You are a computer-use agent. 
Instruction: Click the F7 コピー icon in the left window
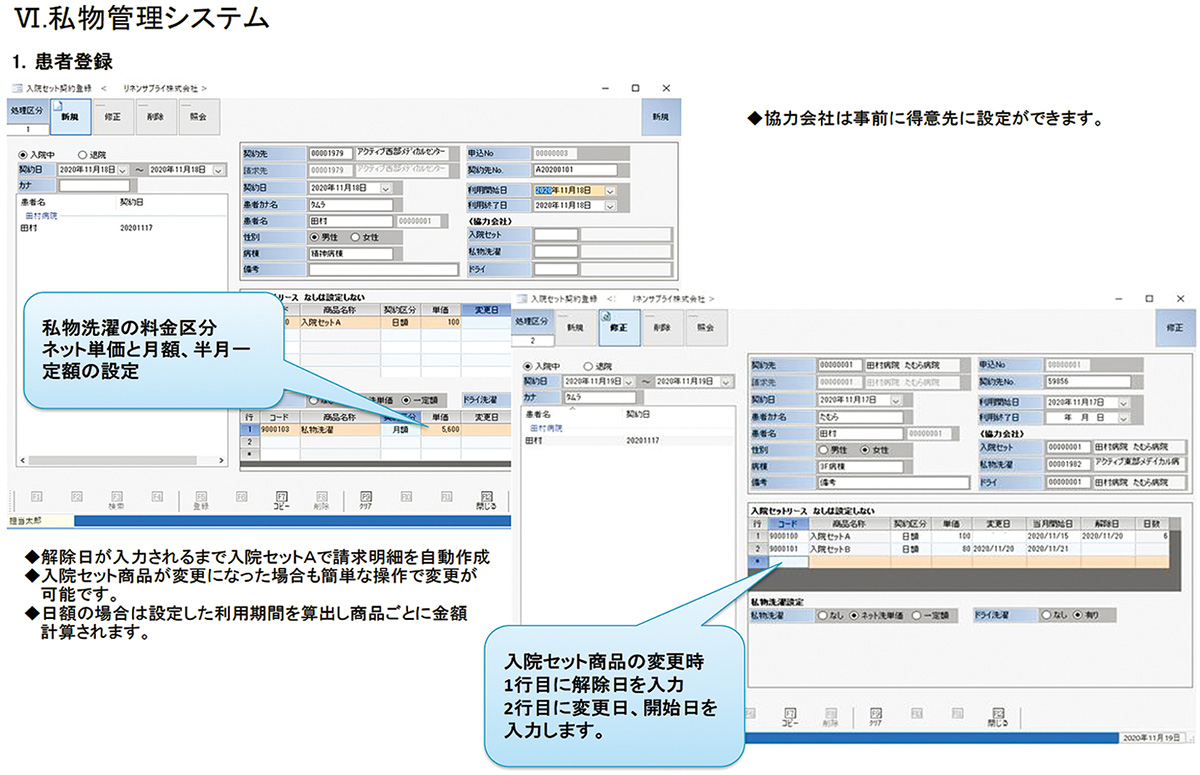point(281,498)
